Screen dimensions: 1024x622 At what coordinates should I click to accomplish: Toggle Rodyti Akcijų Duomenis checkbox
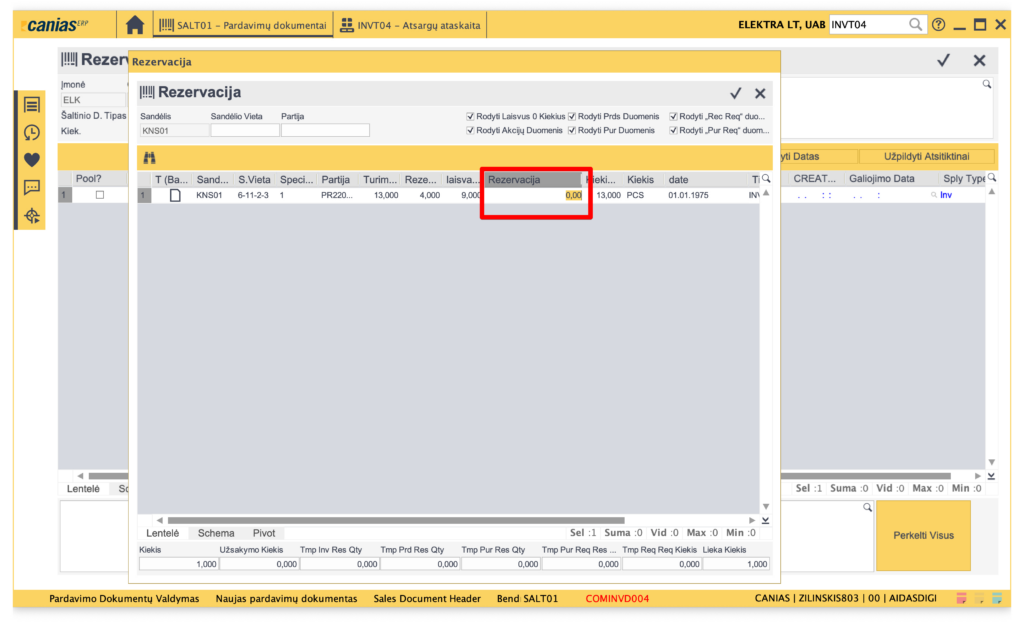pyautogui.click(x=470, y=130)
